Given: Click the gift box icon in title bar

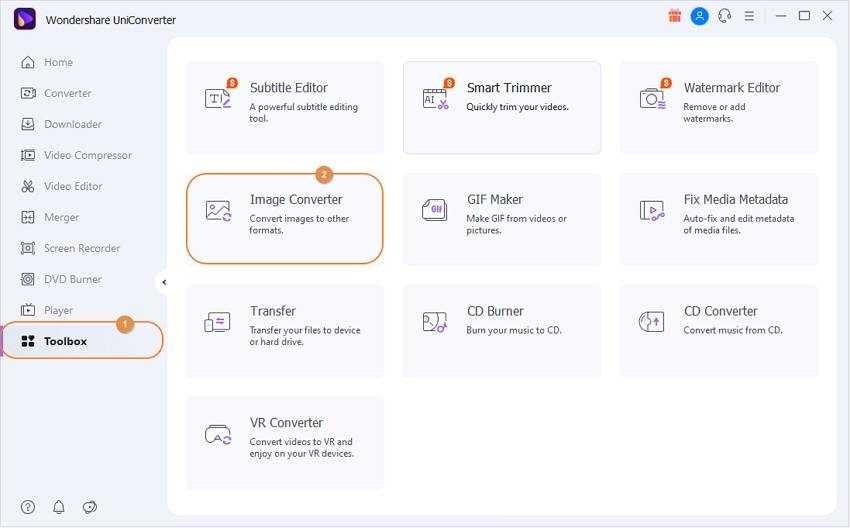Looking at the screenshot, I should (675, 16).
